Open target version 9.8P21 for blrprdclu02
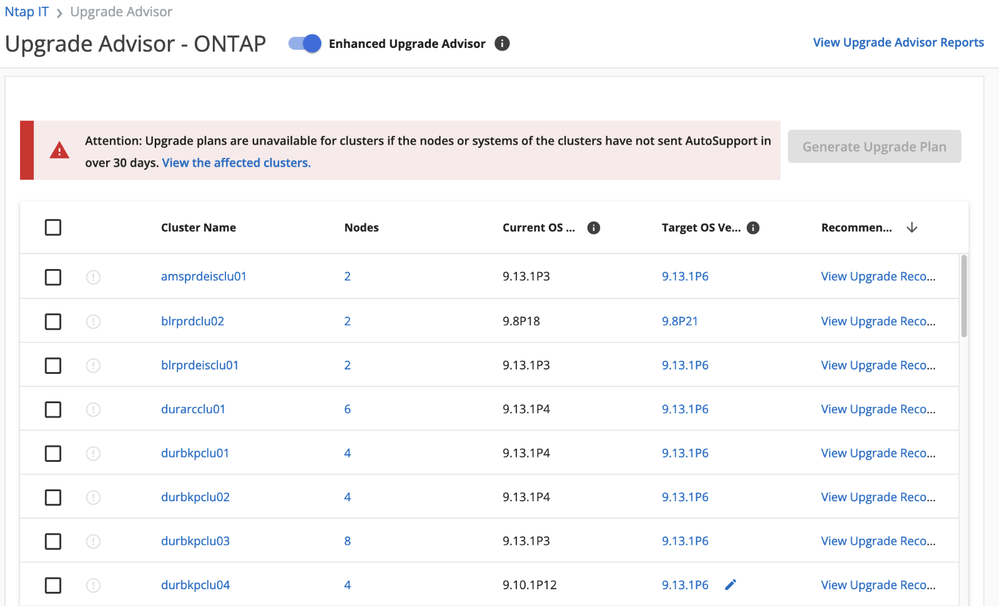 [680, 321]
